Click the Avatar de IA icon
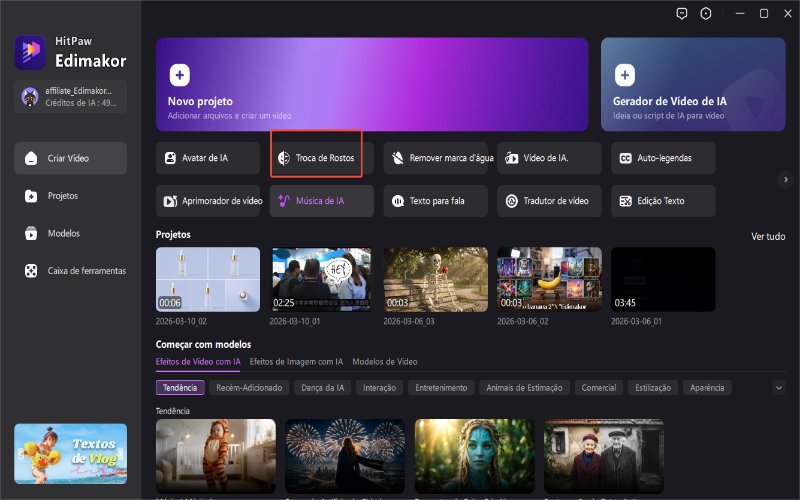 [x=170, y=158]
